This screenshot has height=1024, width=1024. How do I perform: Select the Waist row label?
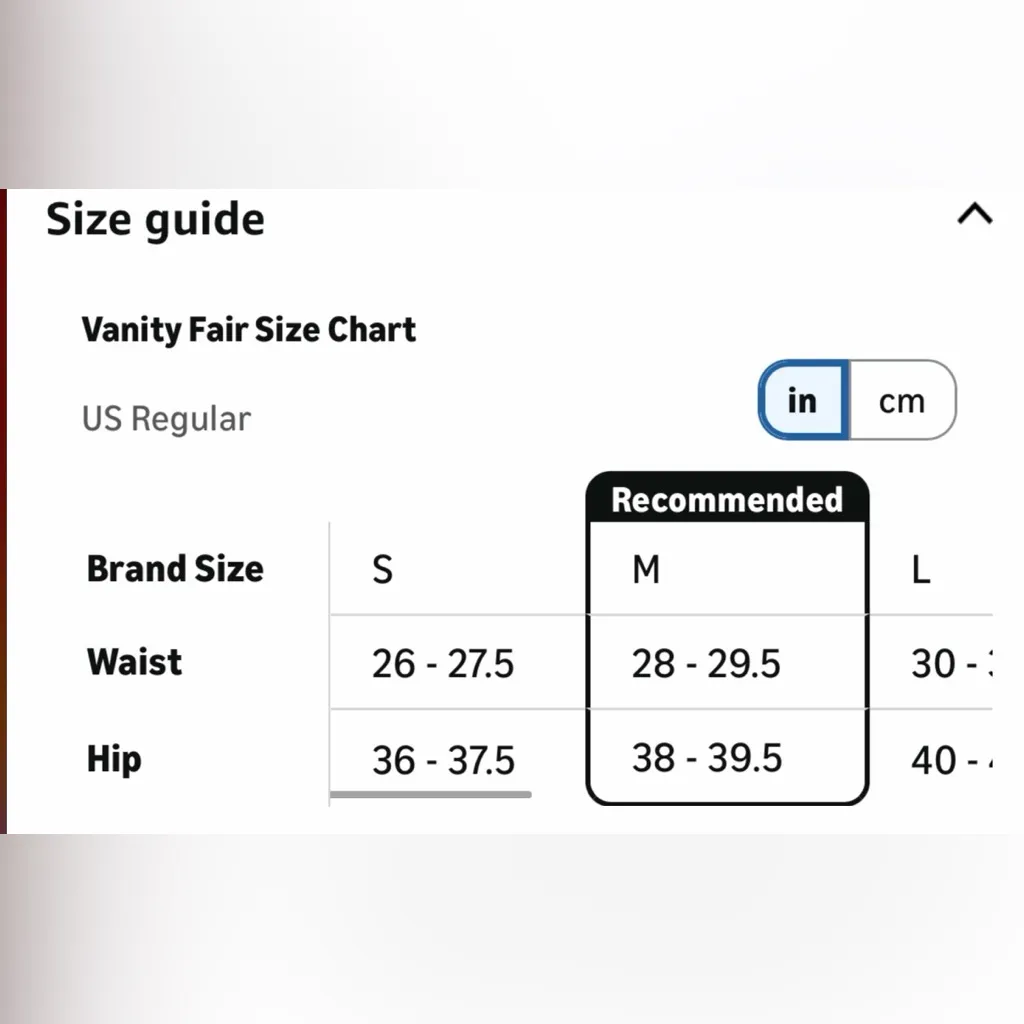click(134, 661)
